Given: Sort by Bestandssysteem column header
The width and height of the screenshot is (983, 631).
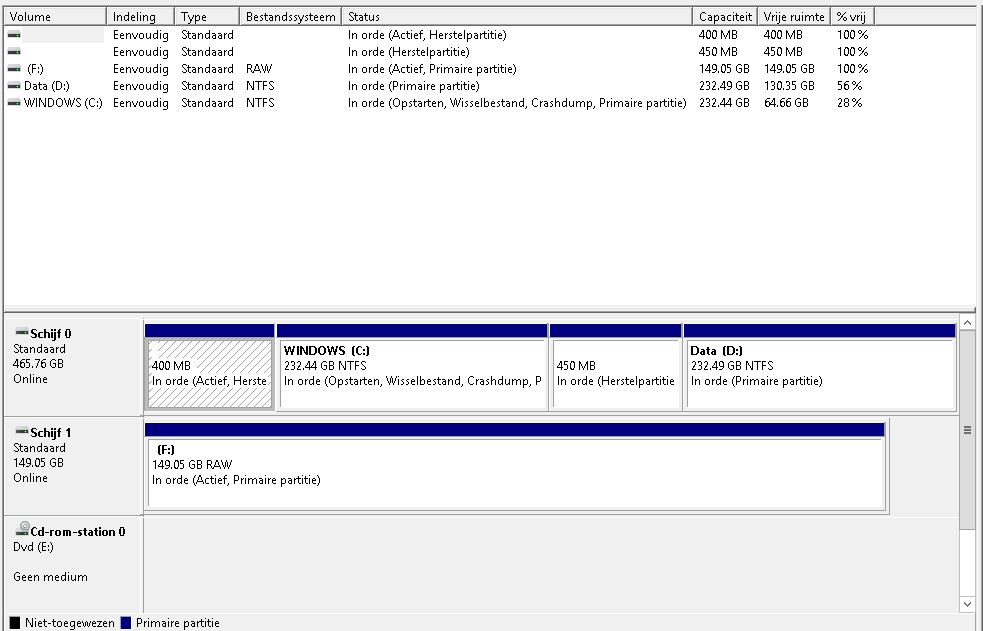Looking at the screenshot, I should [290, 16].
